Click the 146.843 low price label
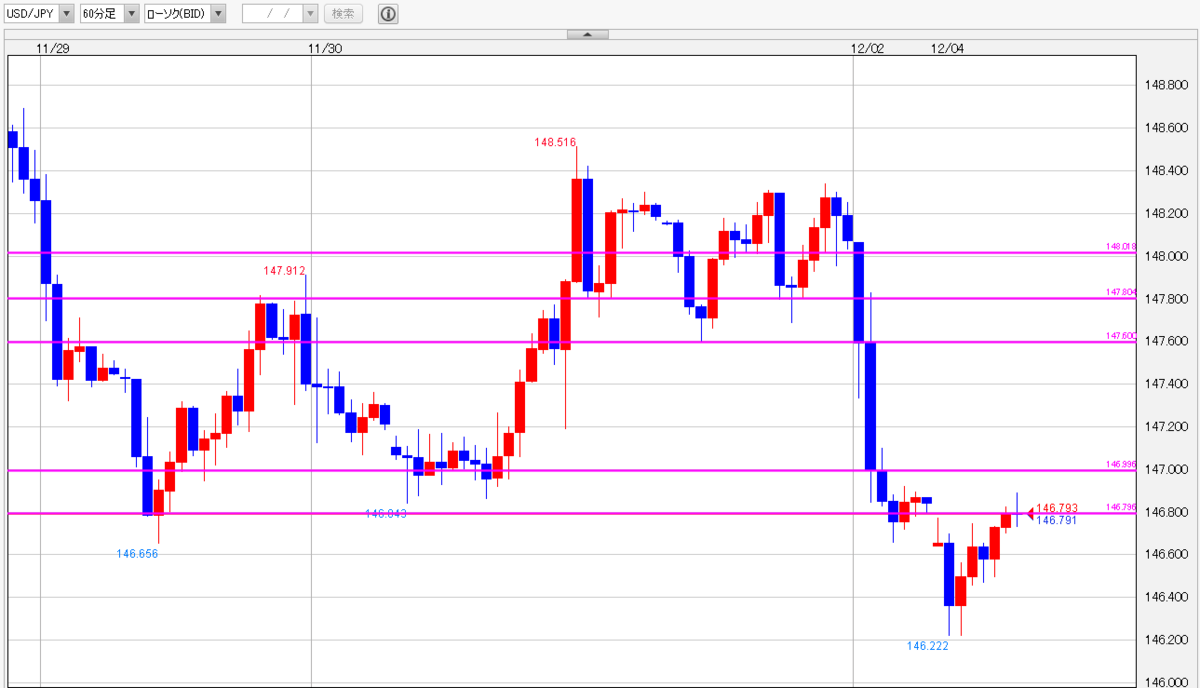The image size is (1200, 688). 386,513
